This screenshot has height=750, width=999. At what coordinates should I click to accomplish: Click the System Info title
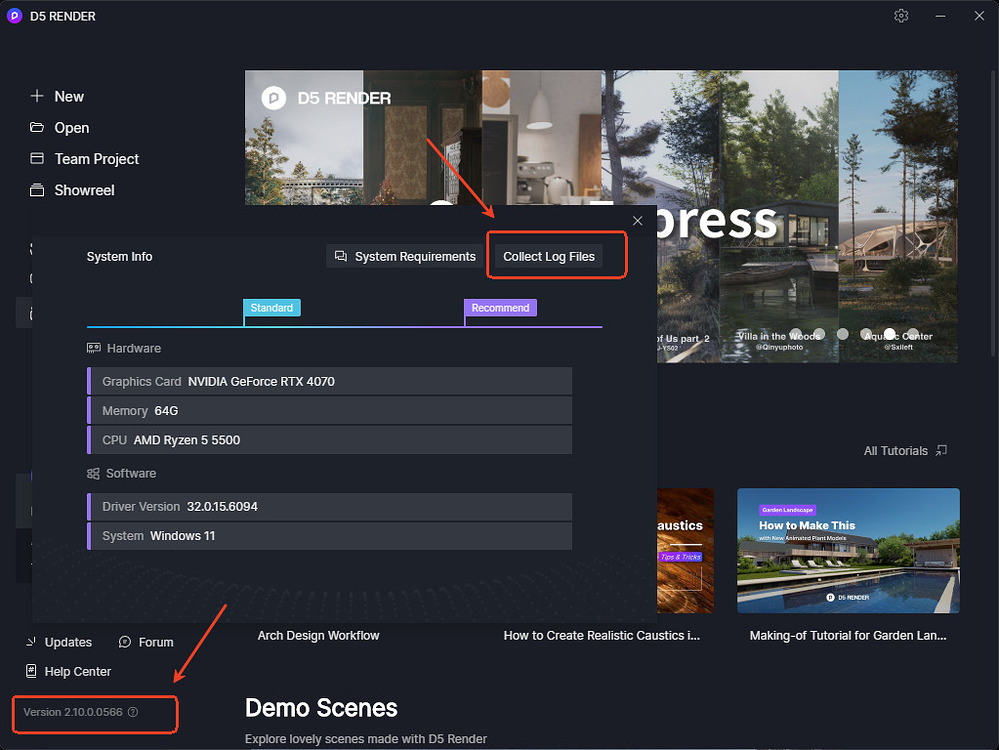click(x=119, y=256)
